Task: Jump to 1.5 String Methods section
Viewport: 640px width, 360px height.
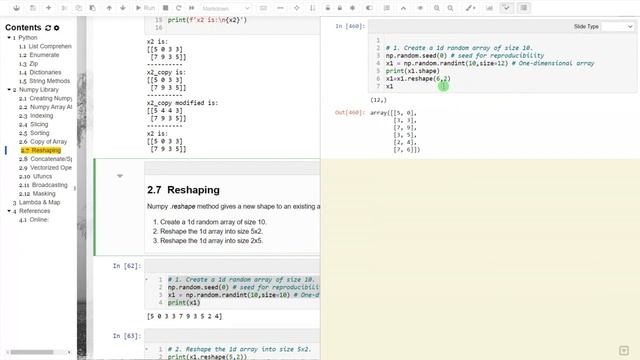Action: pyautogui.click(x=44, y=81)
